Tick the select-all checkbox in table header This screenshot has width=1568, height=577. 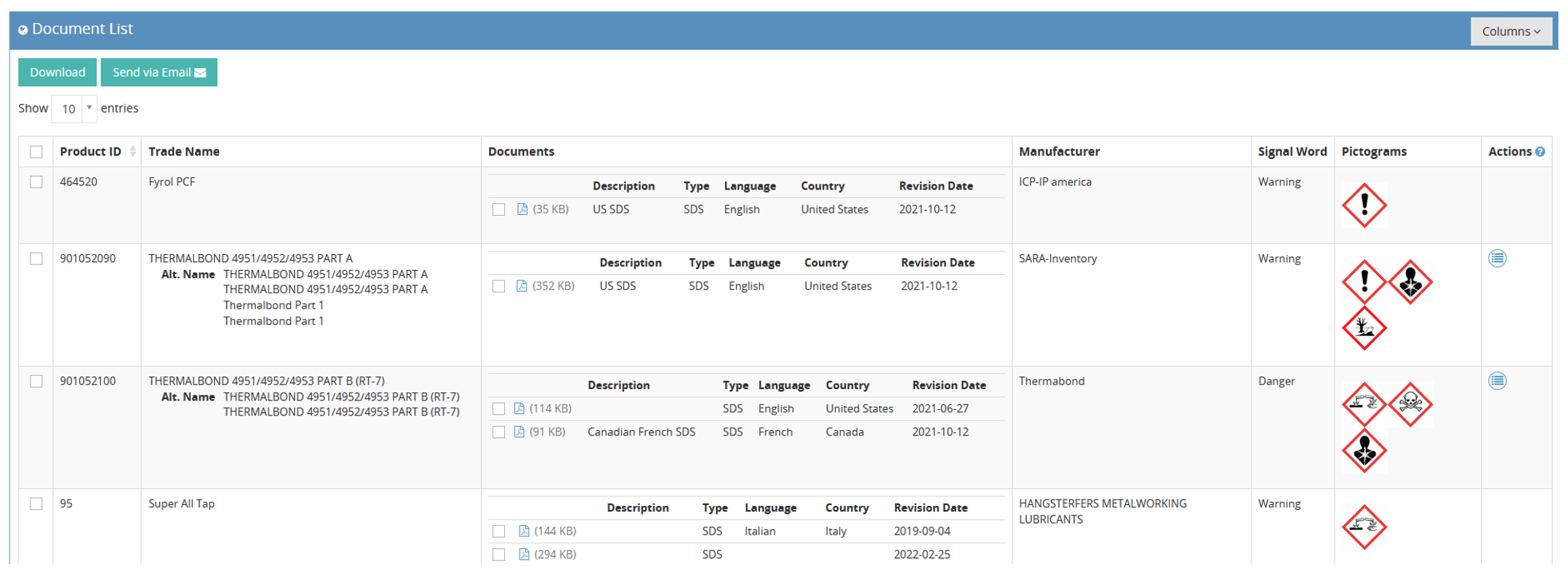pyautogui.click(x=36, y=152)
